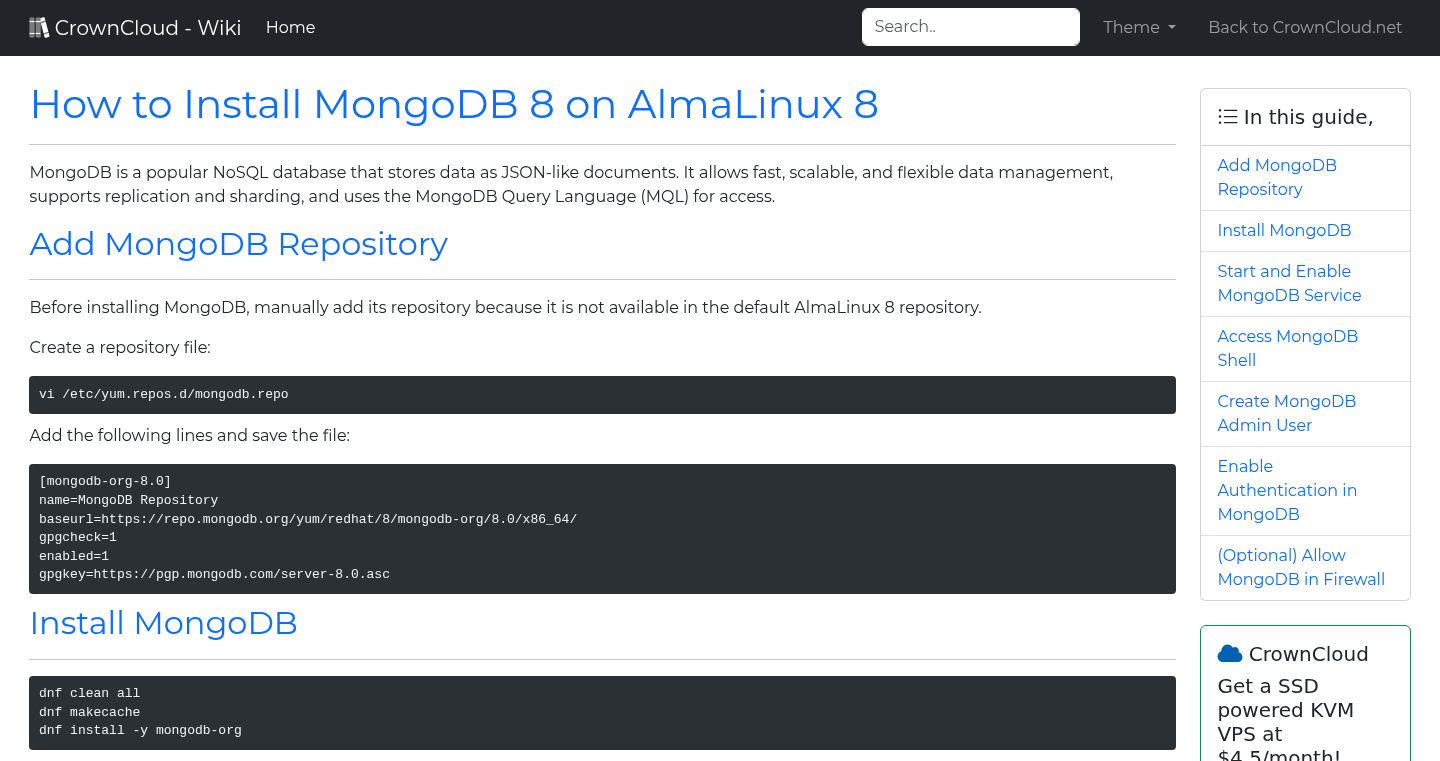Select 'Create MongoDB Admin User' in sidebar
Image resolution: width=1440 pixels, height=761 pixels.
point(1286,413)
